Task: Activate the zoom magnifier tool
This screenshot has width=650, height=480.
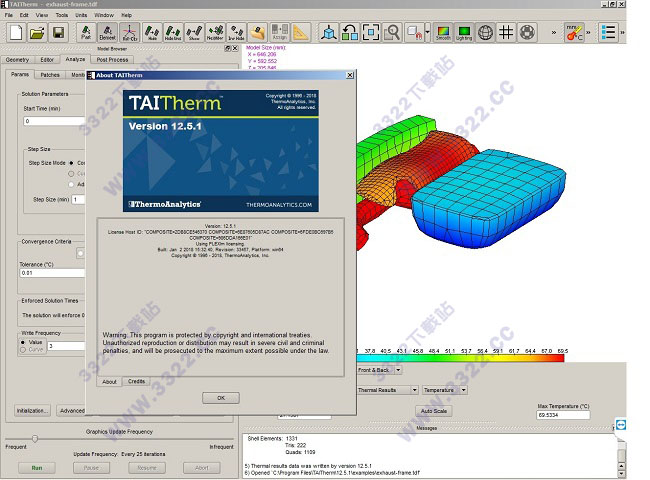Action: [x=392, y=32]
